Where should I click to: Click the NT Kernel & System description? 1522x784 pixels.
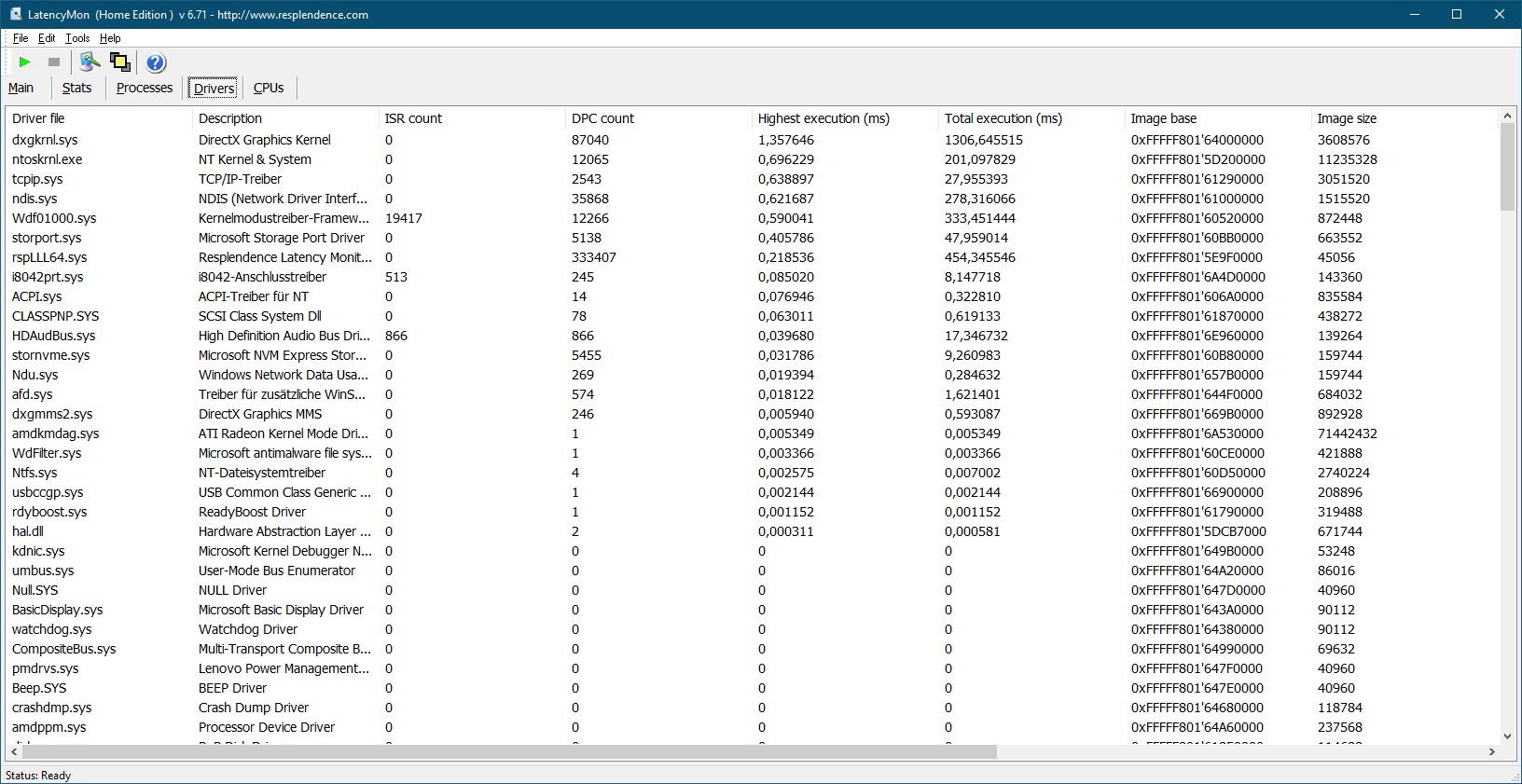point(255,159)
